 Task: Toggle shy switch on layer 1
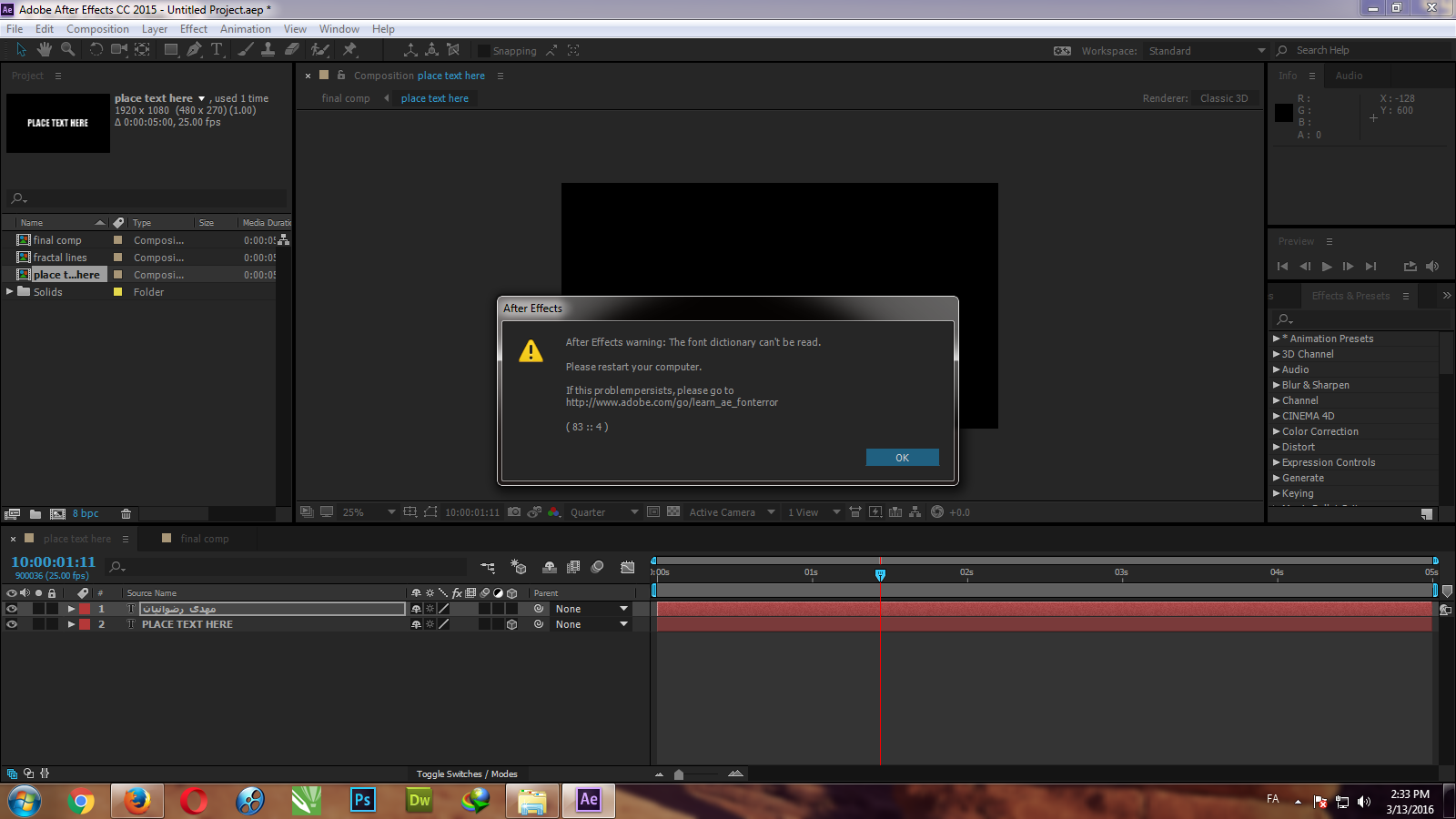point(417,609)
